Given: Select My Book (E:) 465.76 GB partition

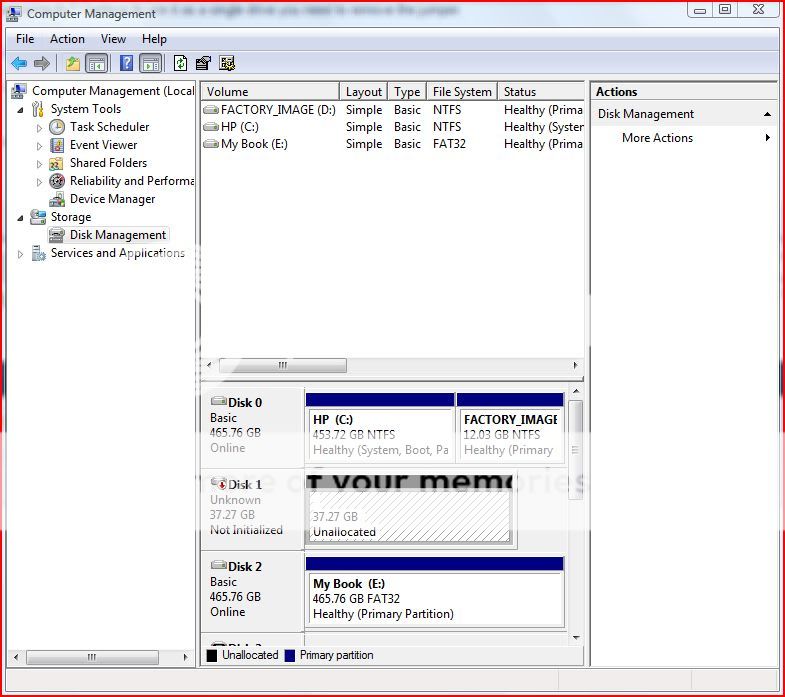Looking at the screenshot, I should (x=435, y=591).
